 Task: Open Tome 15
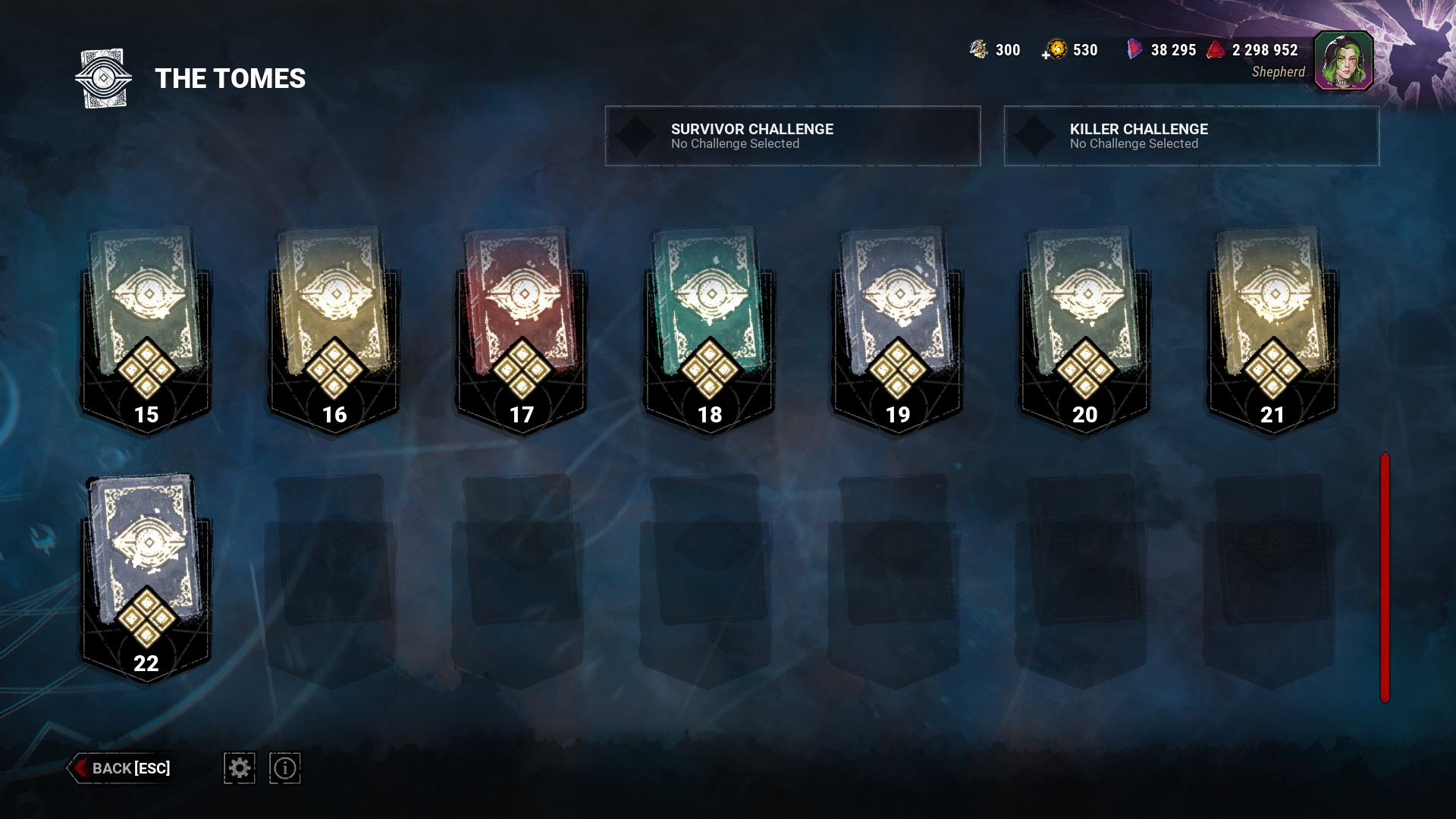coord(146,331)
